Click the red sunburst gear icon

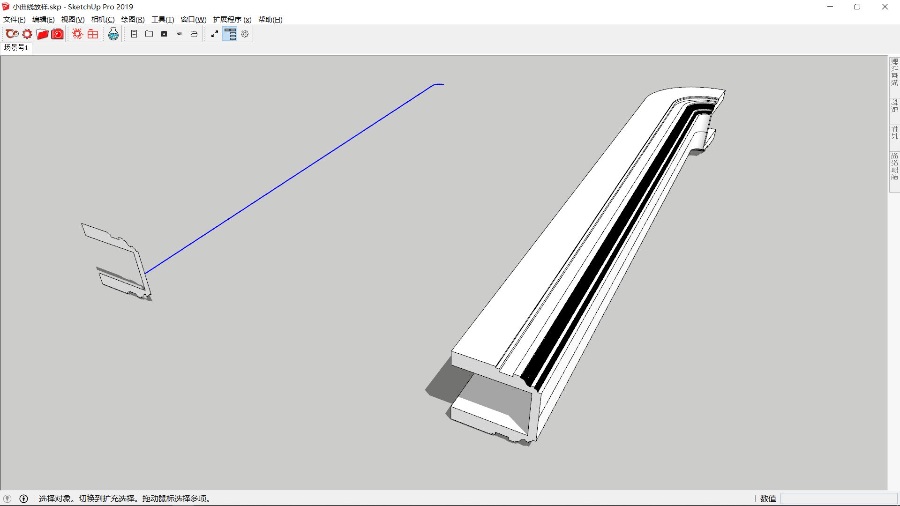77,34
